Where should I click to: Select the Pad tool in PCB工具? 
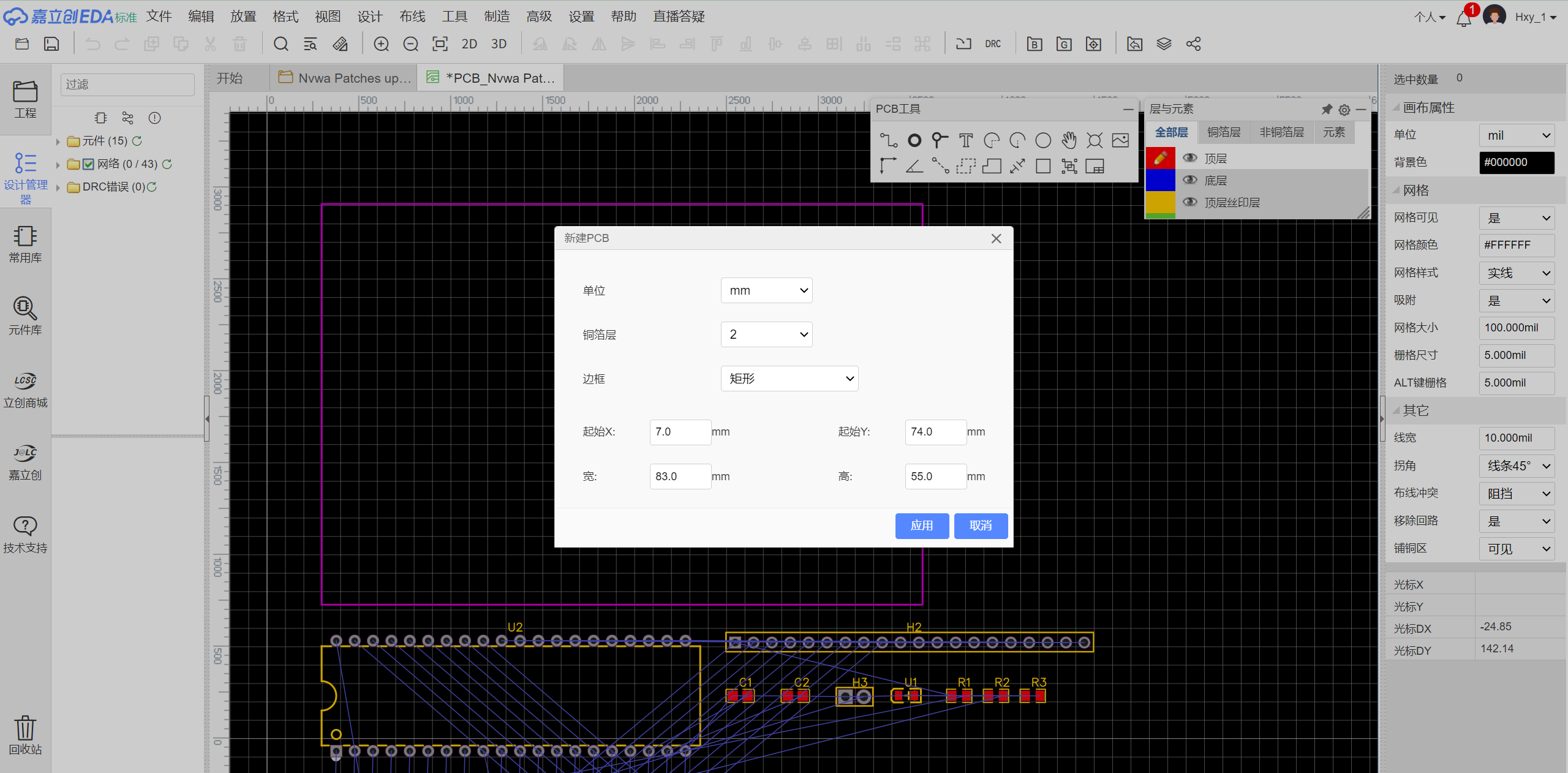[914, 141]
